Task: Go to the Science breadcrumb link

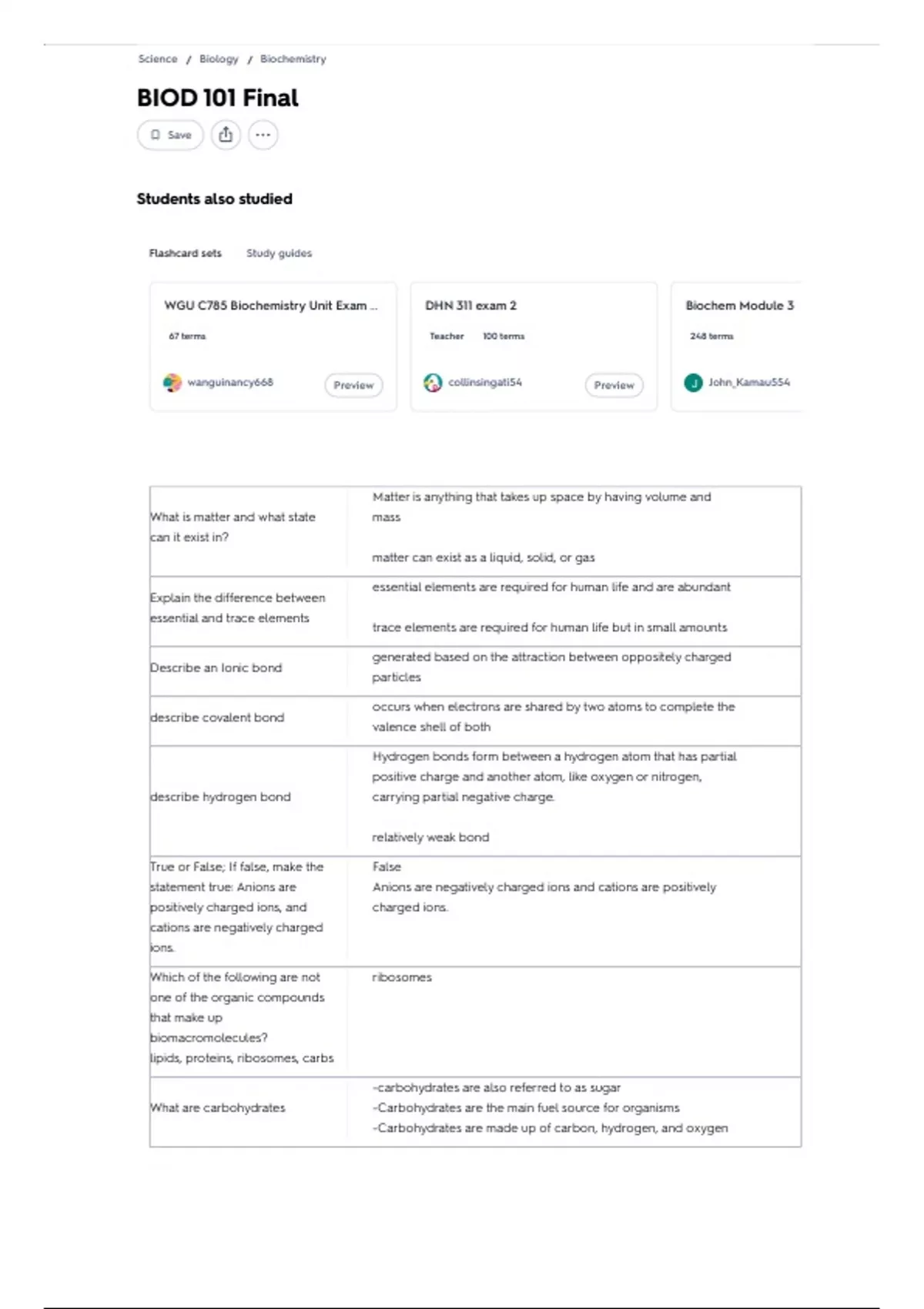Action: (x=157, y=59)
